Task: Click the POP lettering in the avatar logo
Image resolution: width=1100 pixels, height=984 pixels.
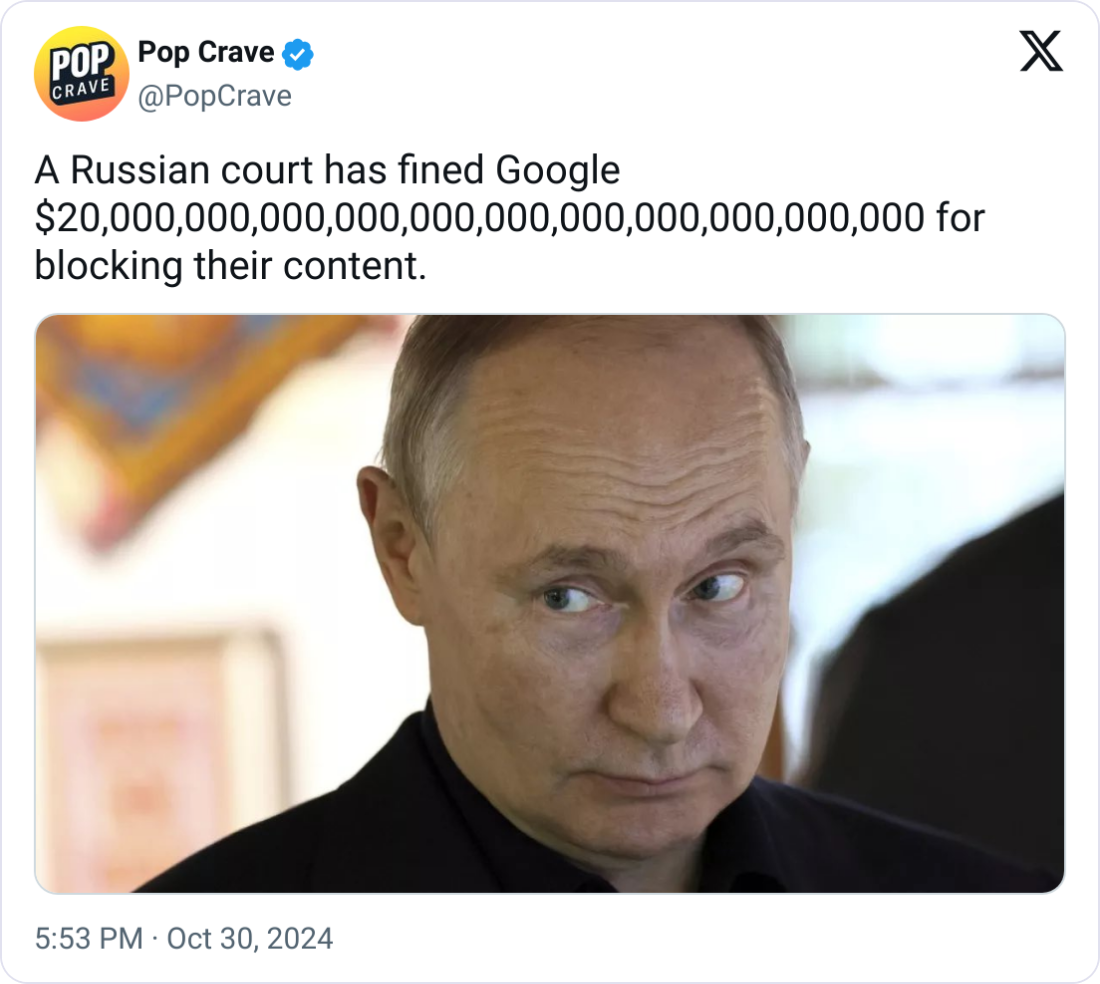Action: click(82, 60)
